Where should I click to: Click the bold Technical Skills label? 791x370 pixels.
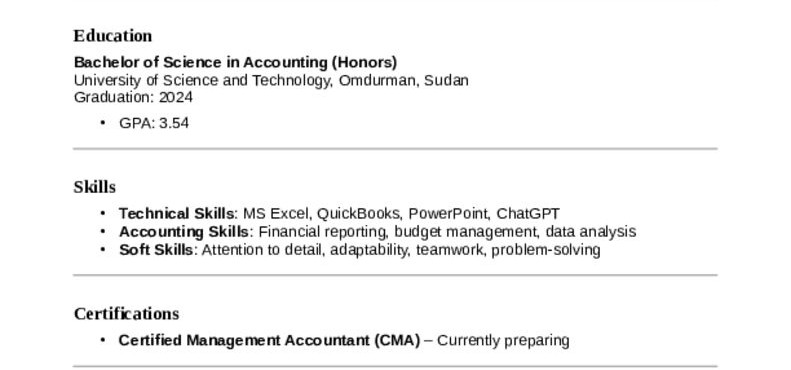pos(176,214)
